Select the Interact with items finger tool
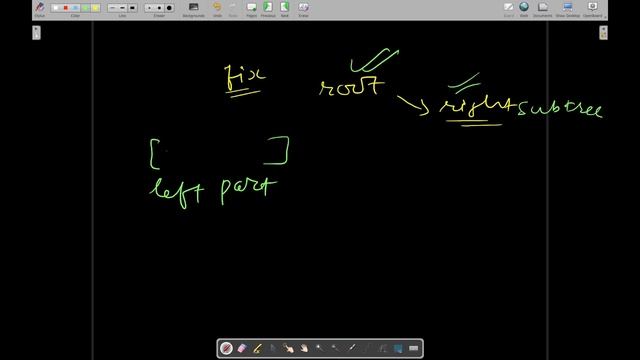This screenshot has height=360, width=640. [289, 348]
